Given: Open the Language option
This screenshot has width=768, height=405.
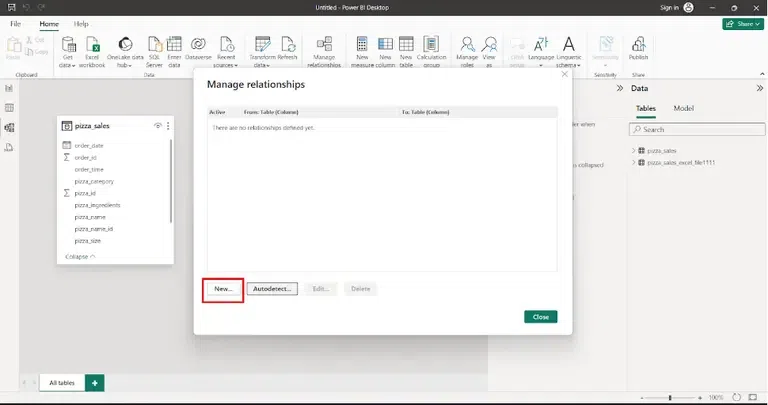Looking at the screenshot, I should pyautogui.click(x=541, y=51).
